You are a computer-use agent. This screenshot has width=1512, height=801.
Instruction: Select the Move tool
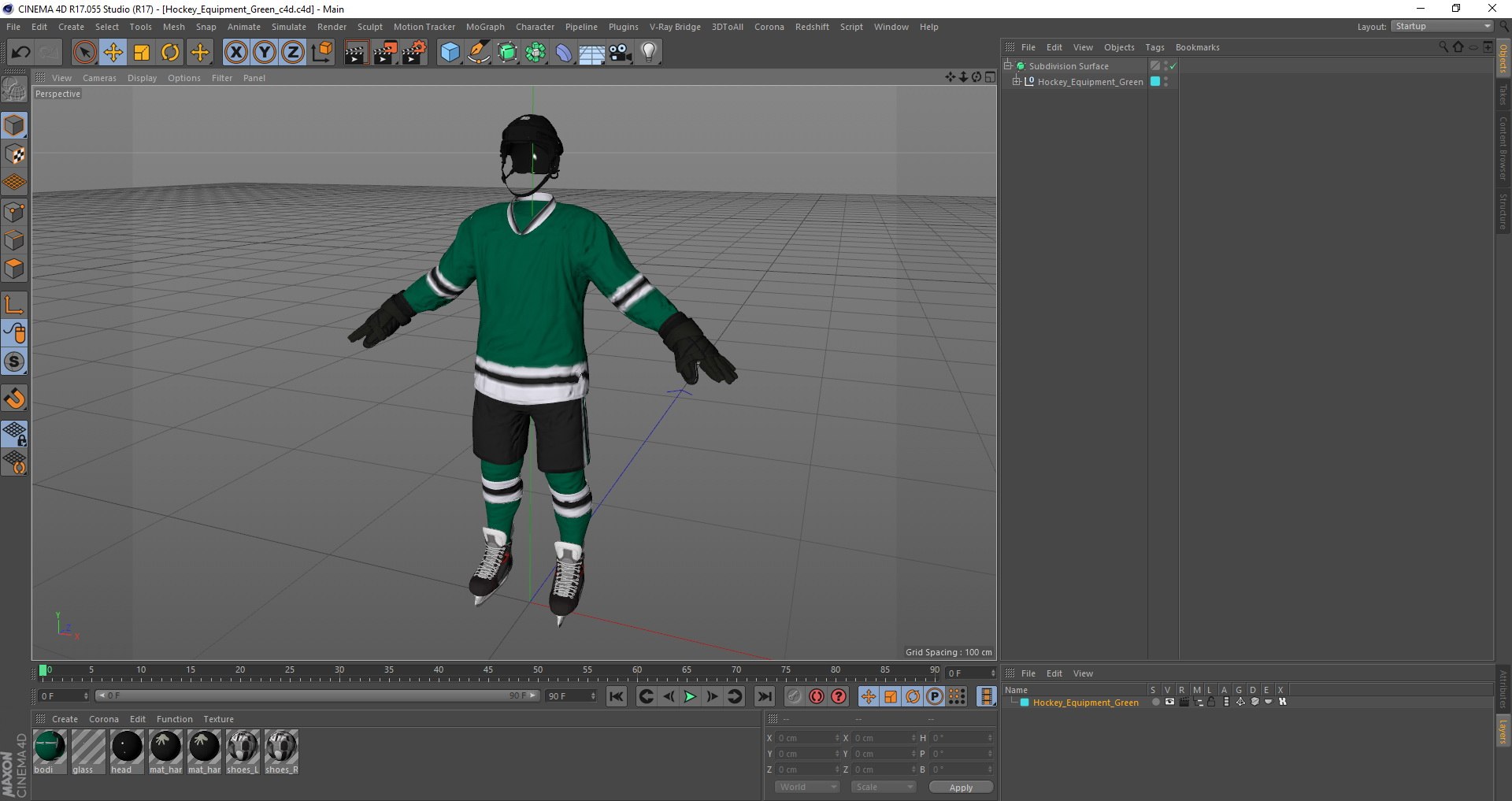point(113,53)
